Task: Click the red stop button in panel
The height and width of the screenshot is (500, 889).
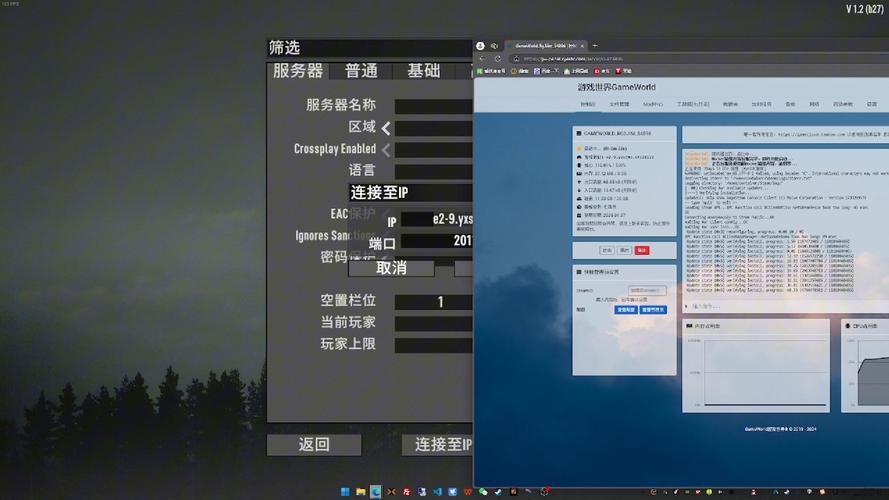Action: pyautogui.click(x=642, y=250)
